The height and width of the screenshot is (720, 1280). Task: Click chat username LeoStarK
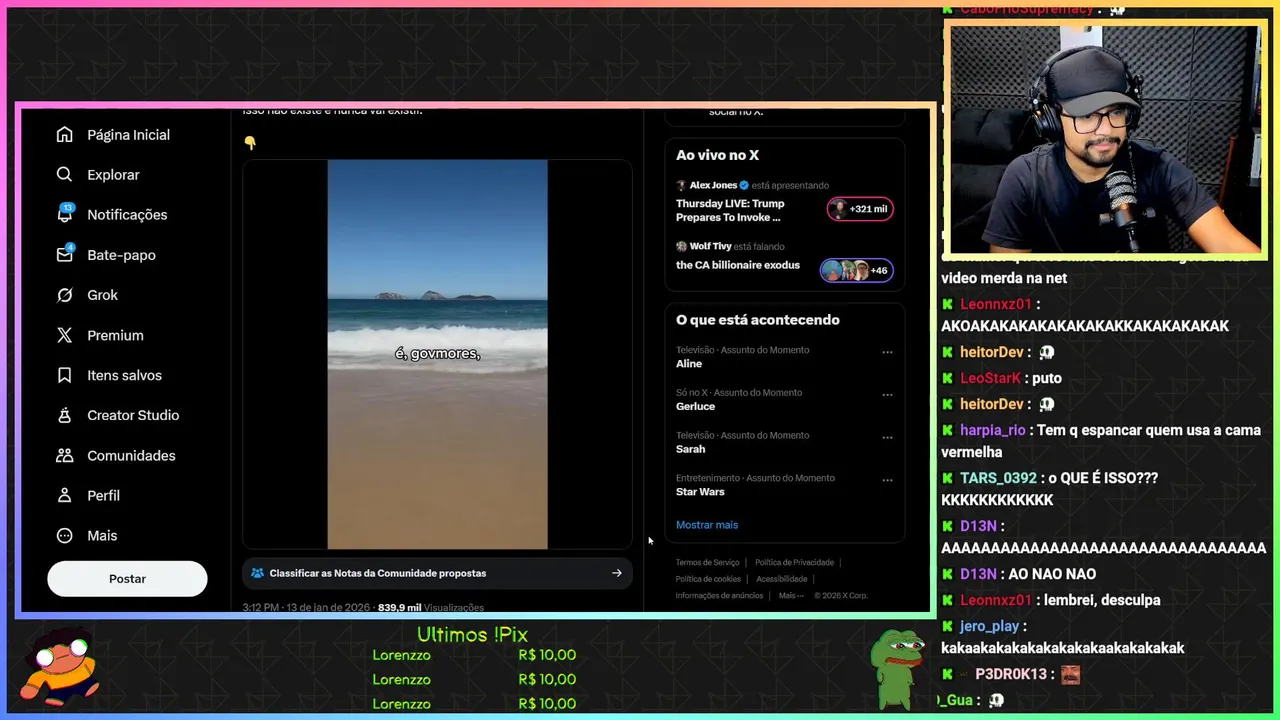click(x=990, y=378)
